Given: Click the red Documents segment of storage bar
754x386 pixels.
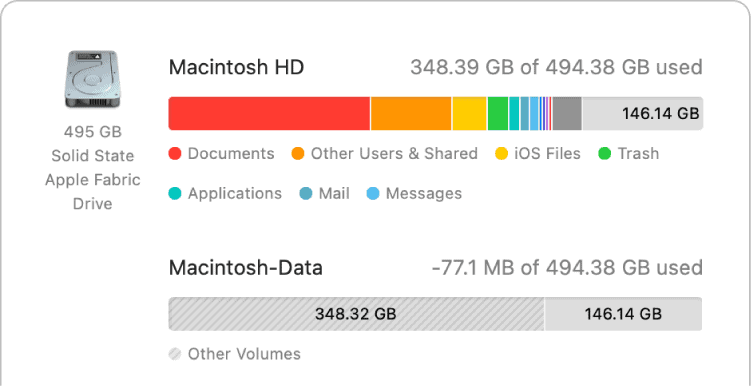Looking at the screenshot, I should [x=269, y=113].
